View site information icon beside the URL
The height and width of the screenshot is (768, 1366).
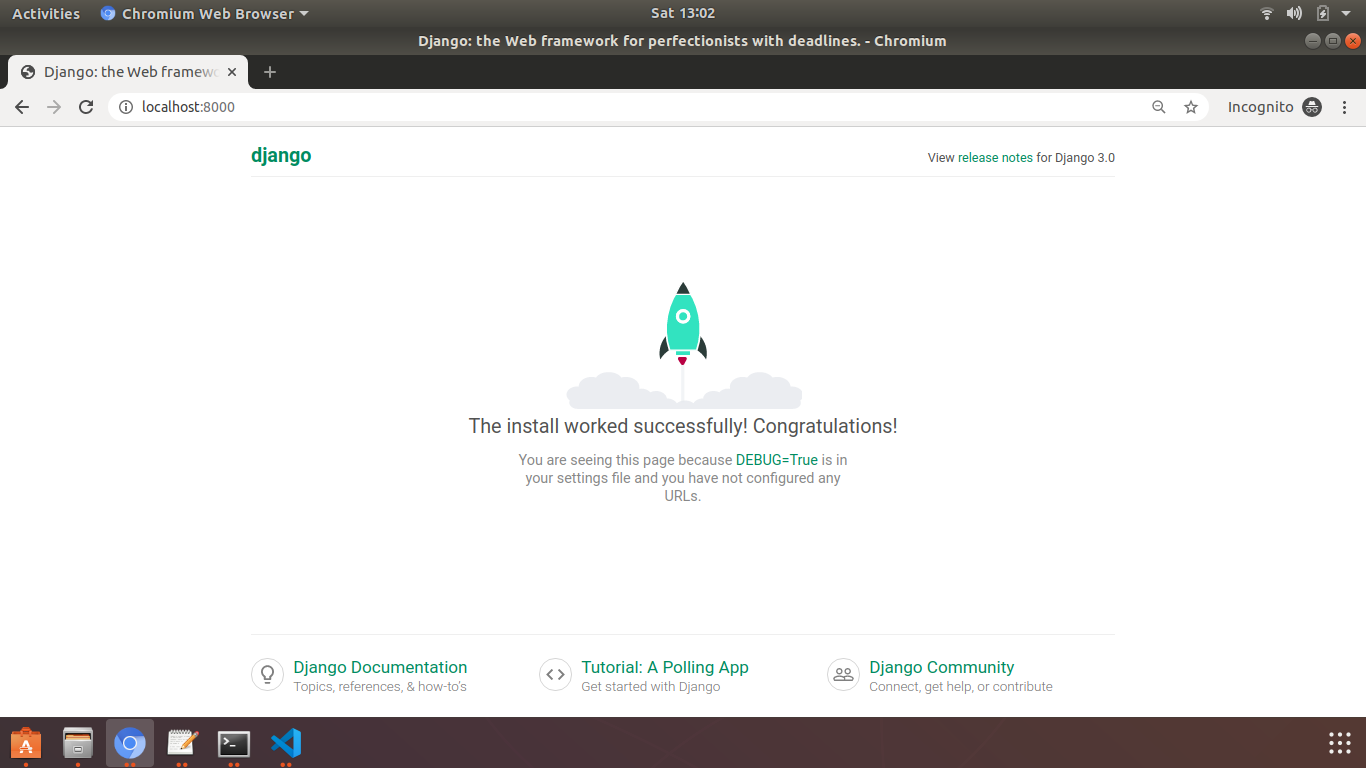[x=126, y=107]
